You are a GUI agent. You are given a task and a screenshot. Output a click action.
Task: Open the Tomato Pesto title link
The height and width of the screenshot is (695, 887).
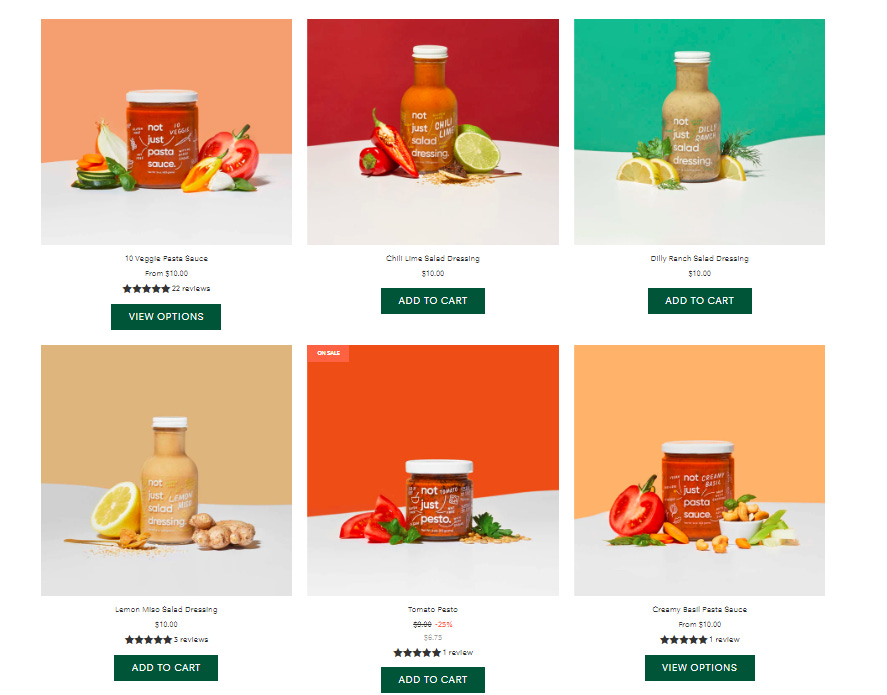[x=433, y=610]
